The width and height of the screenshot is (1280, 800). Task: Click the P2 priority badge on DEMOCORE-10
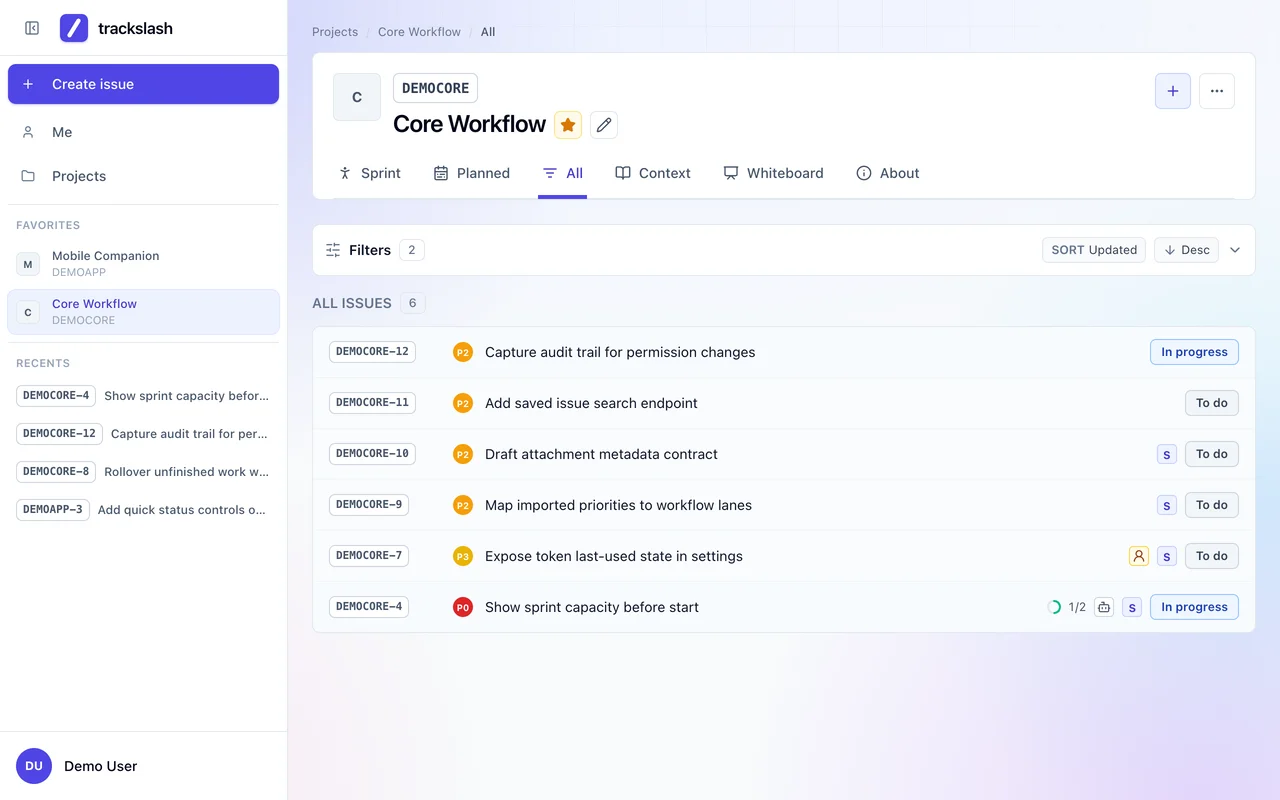462,454
